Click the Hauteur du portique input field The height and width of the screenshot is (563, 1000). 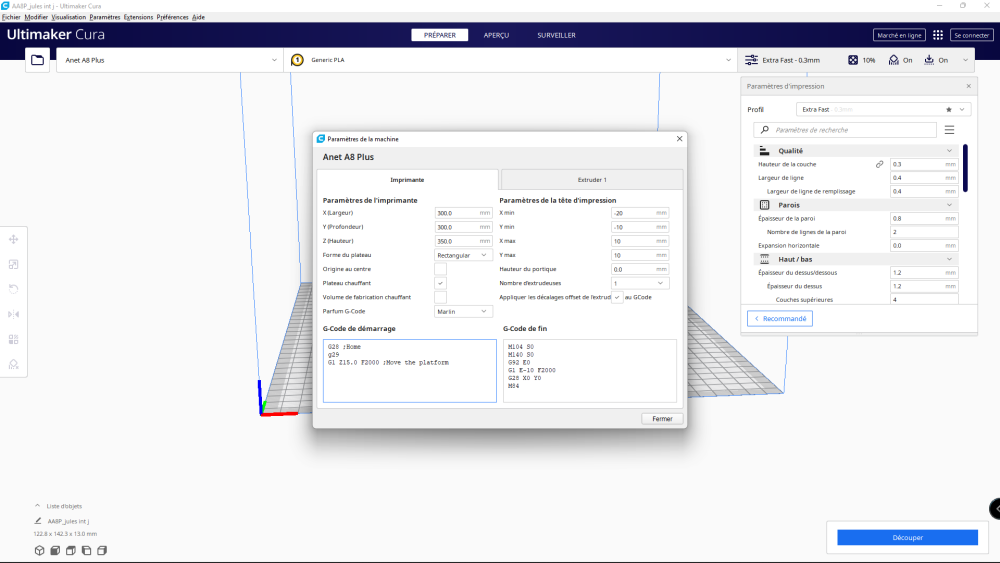(640, 269)
